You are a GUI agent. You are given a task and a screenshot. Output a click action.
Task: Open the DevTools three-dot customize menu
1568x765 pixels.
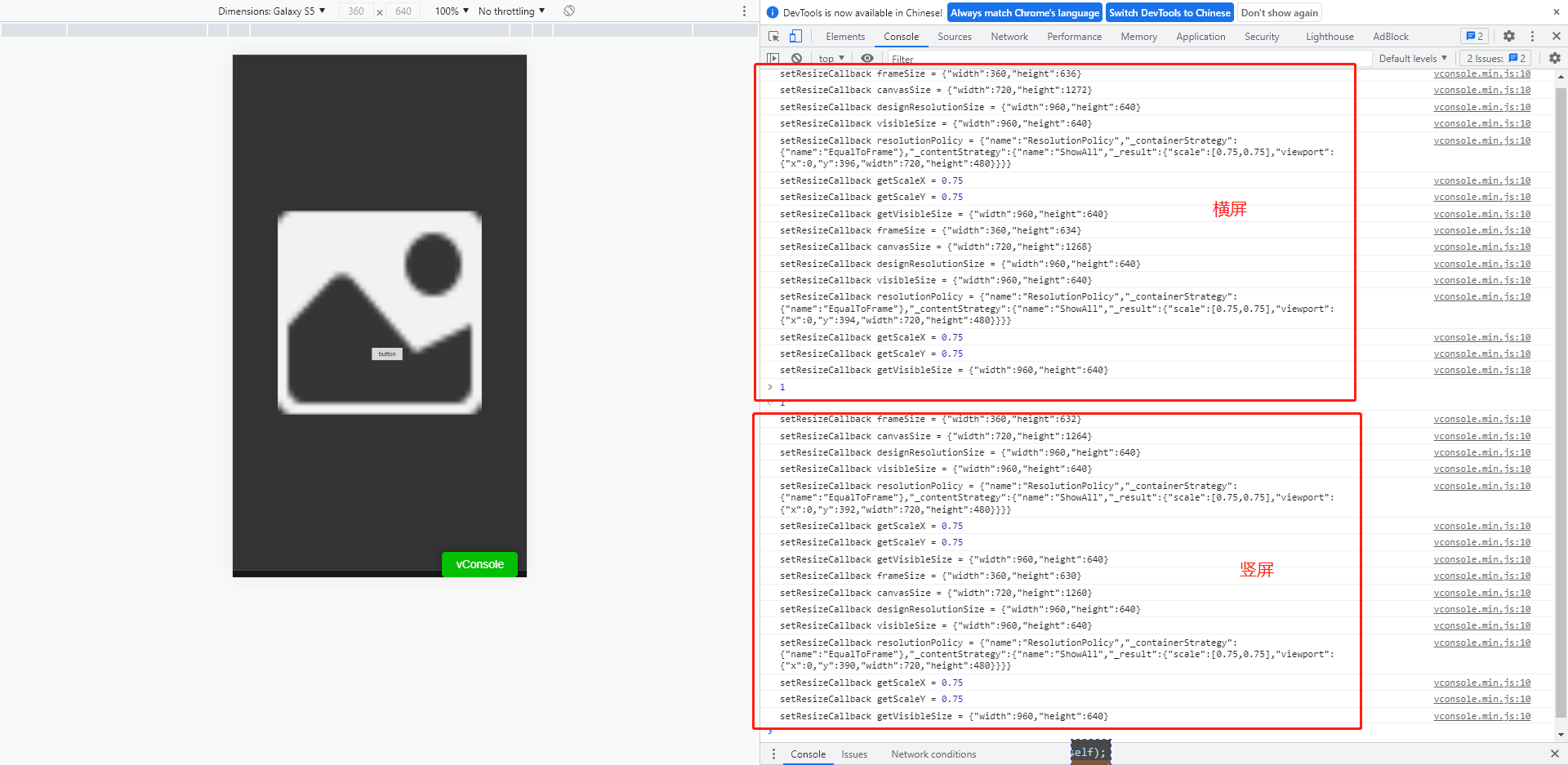pos(1532,36)
